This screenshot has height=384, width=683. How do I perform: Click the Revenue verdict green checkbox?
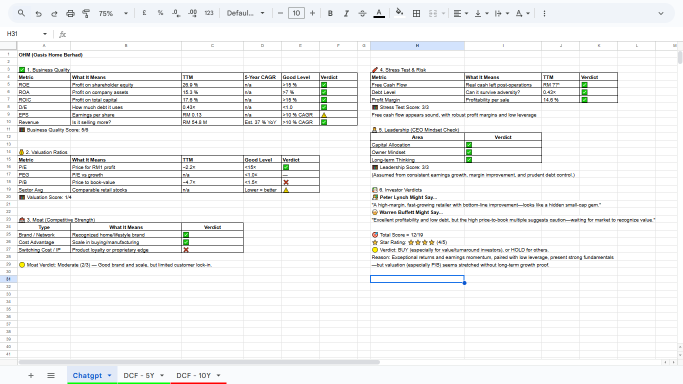[x=324, y=122]
